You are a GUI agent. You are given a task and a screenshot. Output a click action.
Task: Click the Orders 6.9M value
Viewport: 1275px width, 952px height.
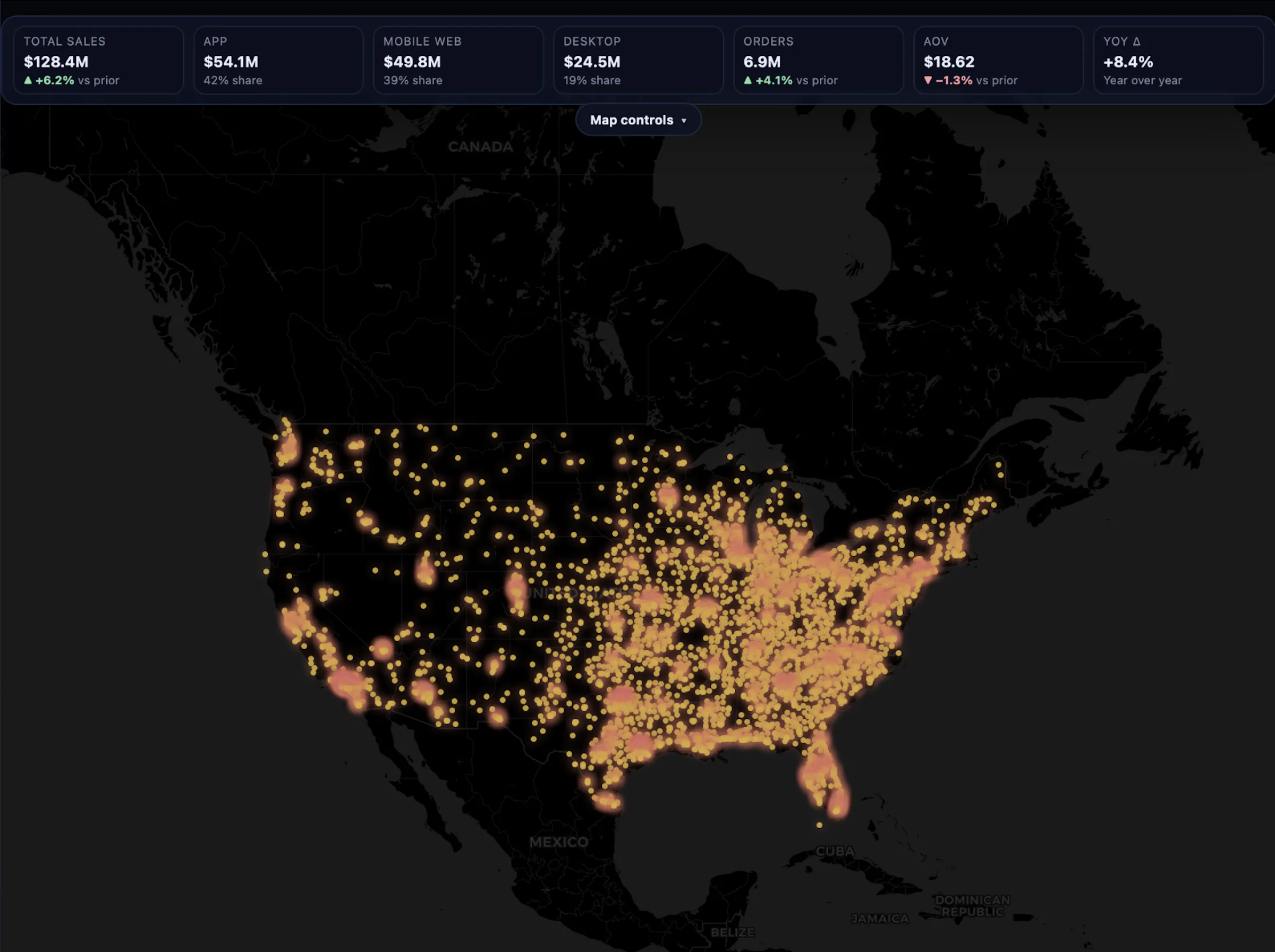[x=762, y=62]
